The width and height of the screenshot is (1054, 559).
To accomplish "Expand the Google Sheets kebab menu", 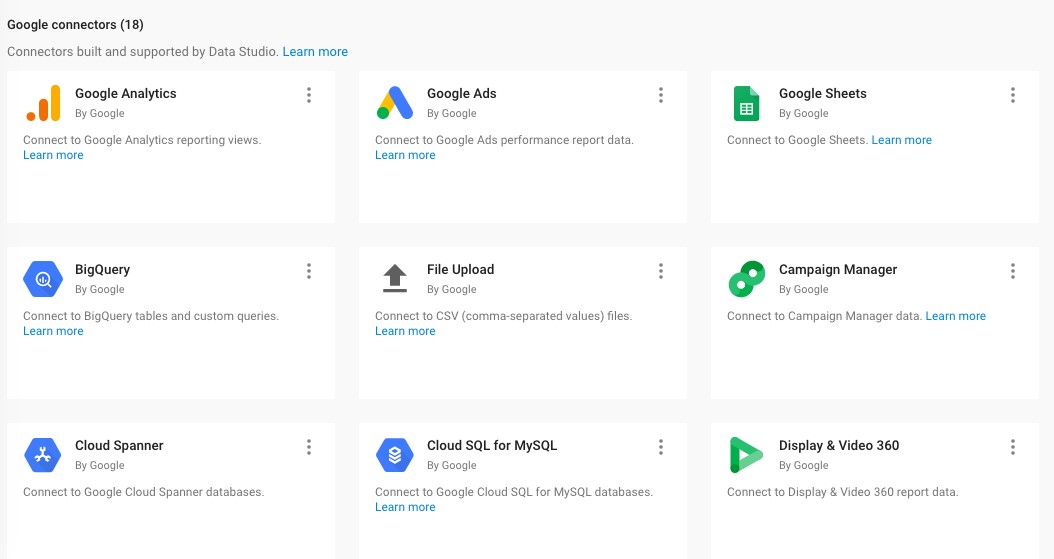I will point(1013,95).
